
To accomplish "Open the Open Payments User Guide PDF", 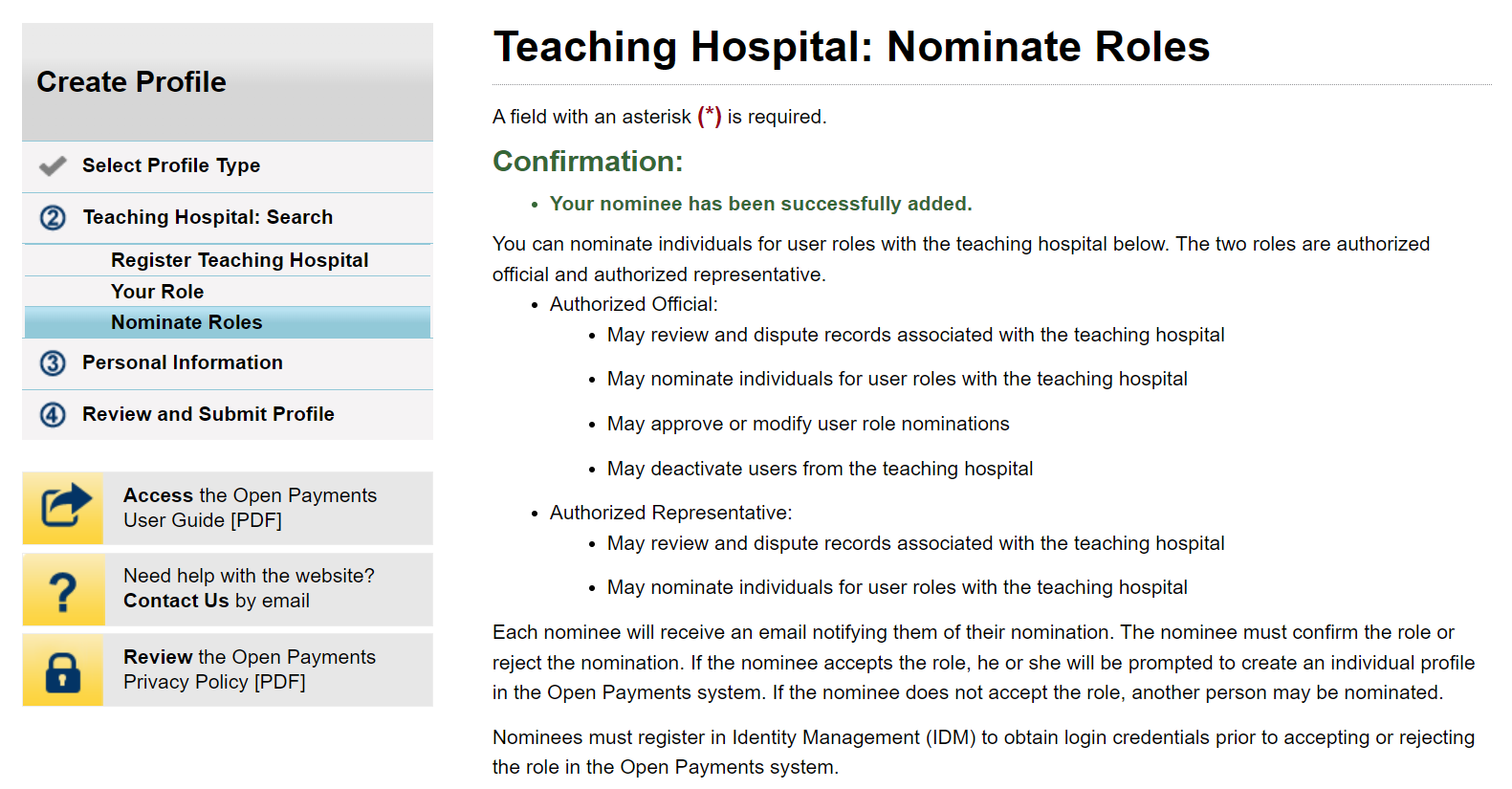I will click(x=250, y=508).
